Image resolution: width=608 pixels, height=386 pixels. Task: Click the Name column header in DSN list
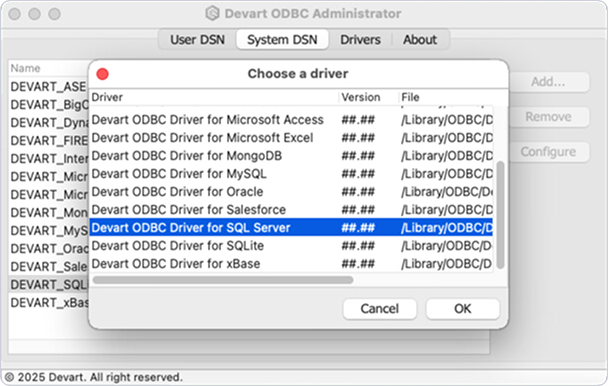pos(48,68)
